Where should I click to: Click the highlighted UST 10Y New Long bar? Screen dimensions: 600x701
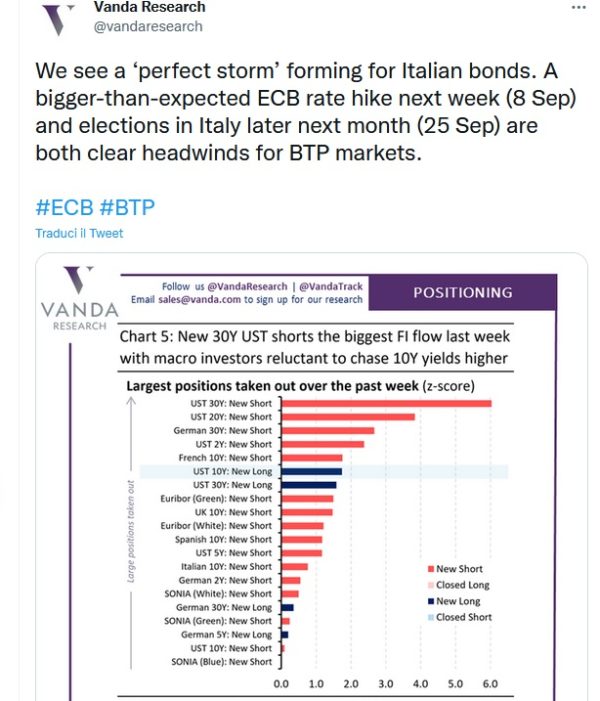pos(312,472)
